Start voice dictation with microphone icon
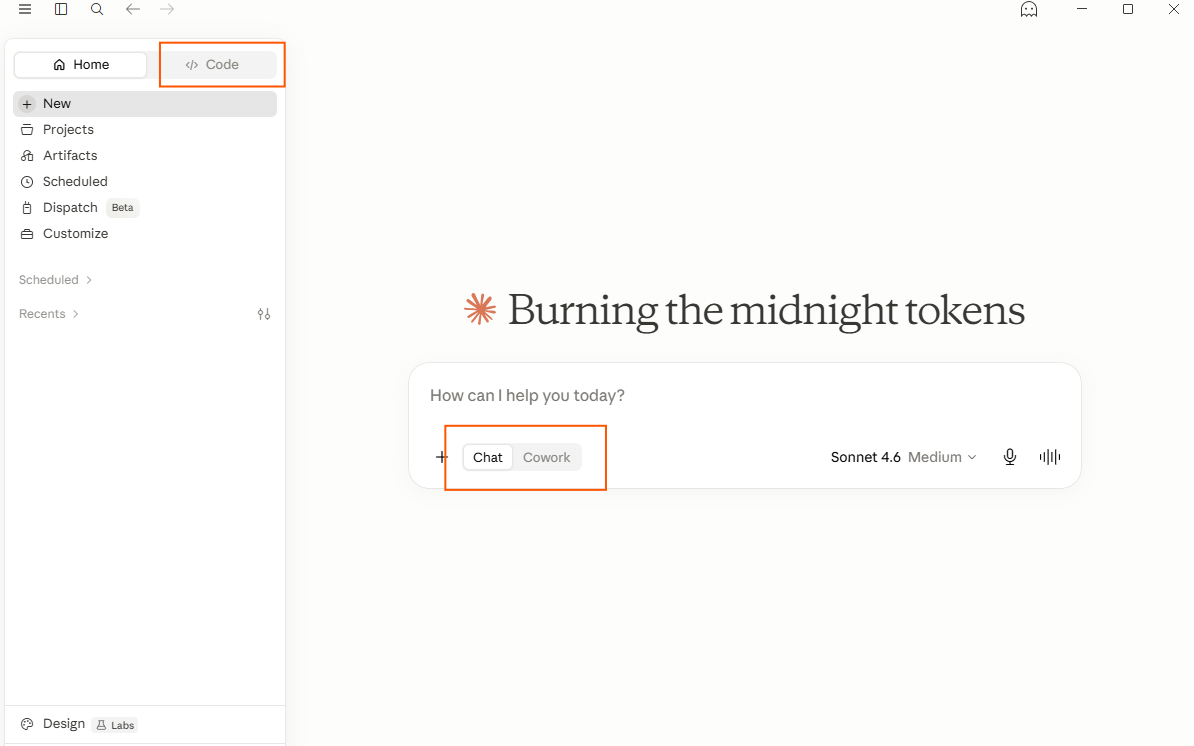This screenshot has height=746, width=1194. (1010, 457)
